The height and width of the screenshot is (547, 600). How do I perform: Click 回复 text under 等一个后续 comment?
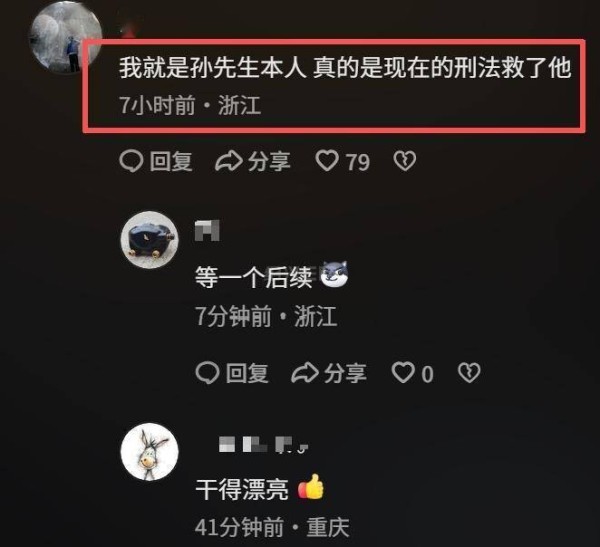coord(247,373)
